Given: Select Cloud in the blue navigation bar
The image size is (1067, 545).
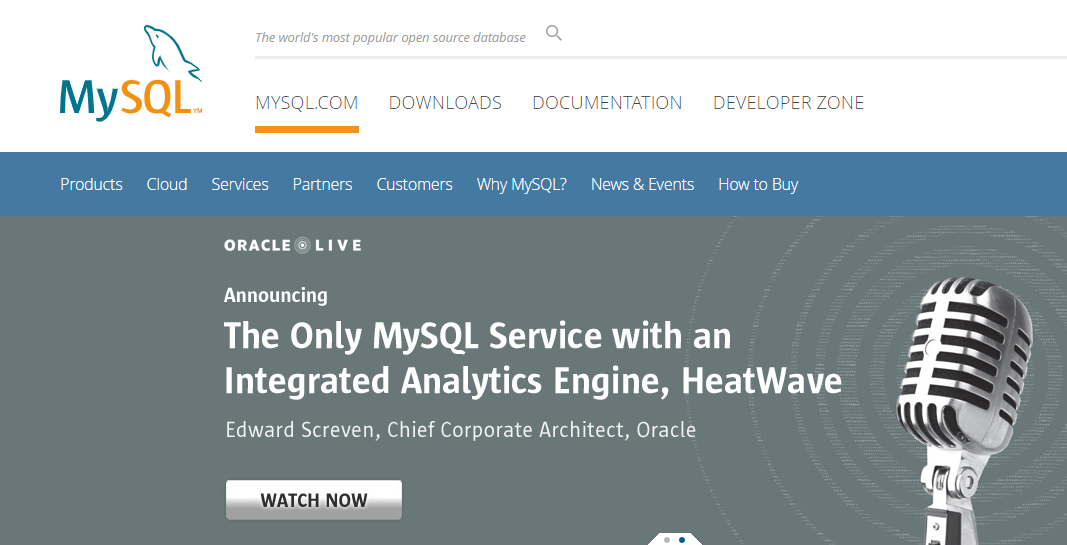Looking at the screenshot, I should pos(167,184).
